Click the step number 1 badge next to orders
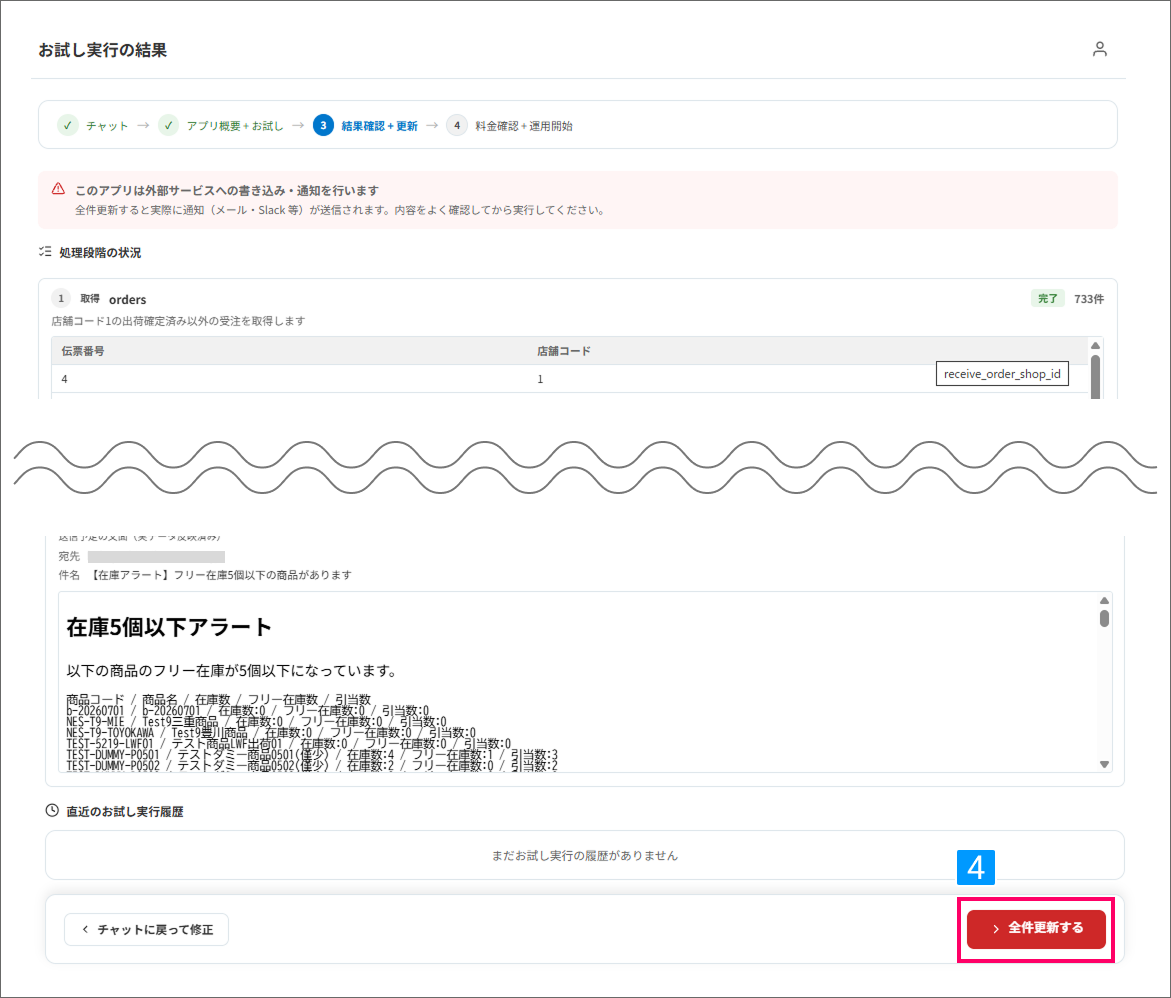 tap(61, 299)
